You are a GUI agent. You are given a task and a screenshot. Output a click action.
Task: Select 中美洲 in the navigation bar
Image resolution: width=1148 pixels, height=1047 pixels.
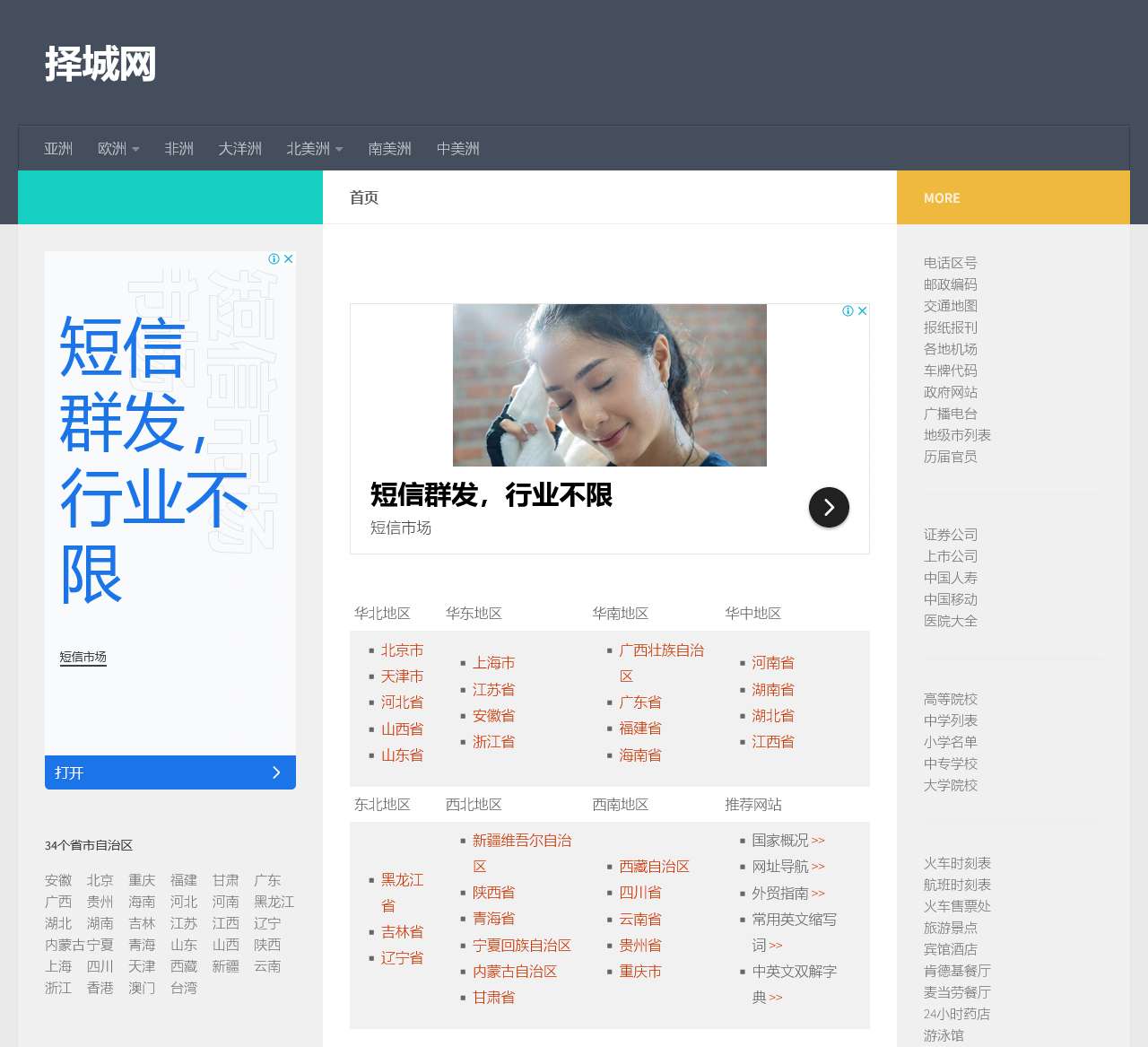point(457,149)
